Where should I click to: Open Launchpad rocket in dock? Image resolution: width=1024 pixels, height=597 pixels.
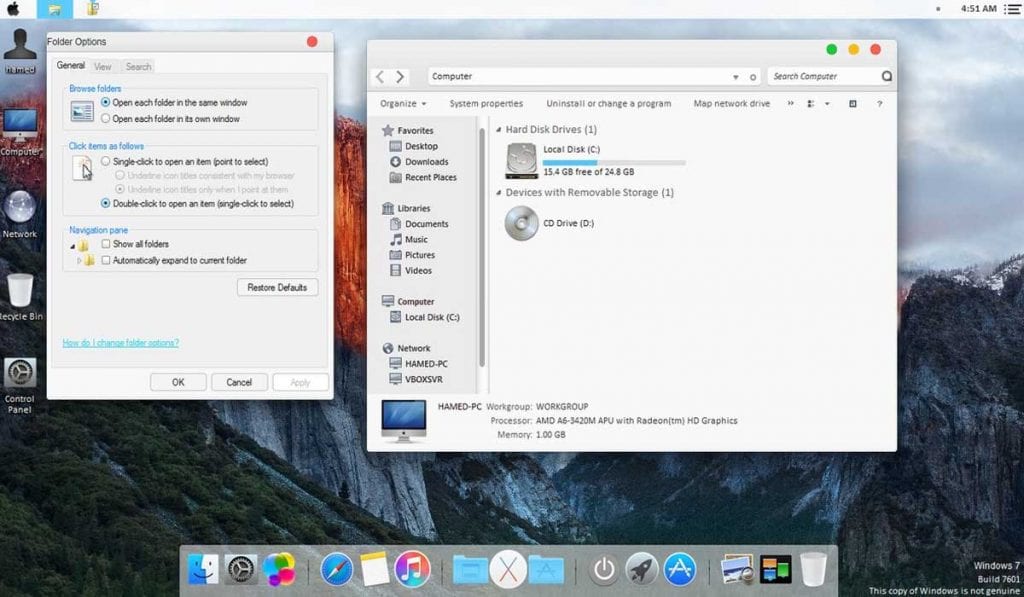[x=642, y=569]
